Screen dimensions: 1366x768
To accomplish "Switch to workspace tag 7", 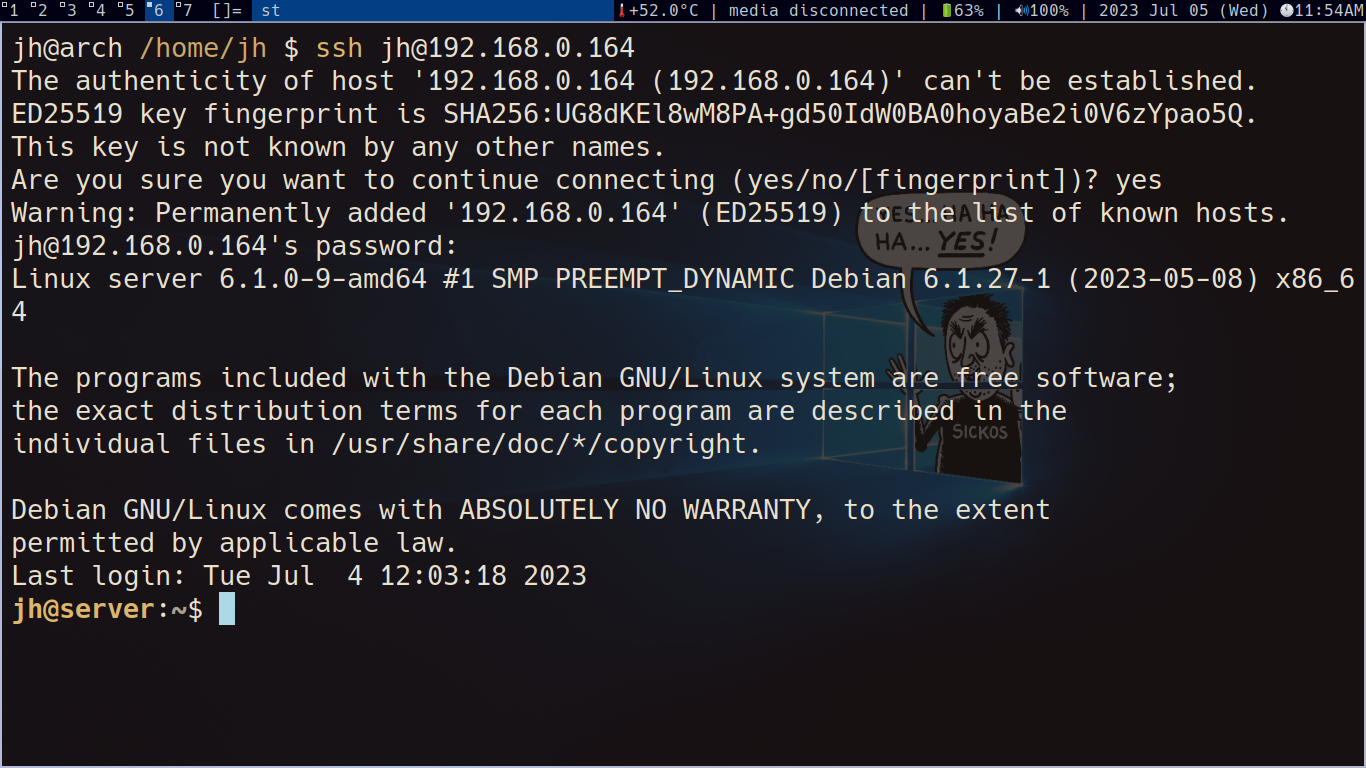I will pos(184,10).
